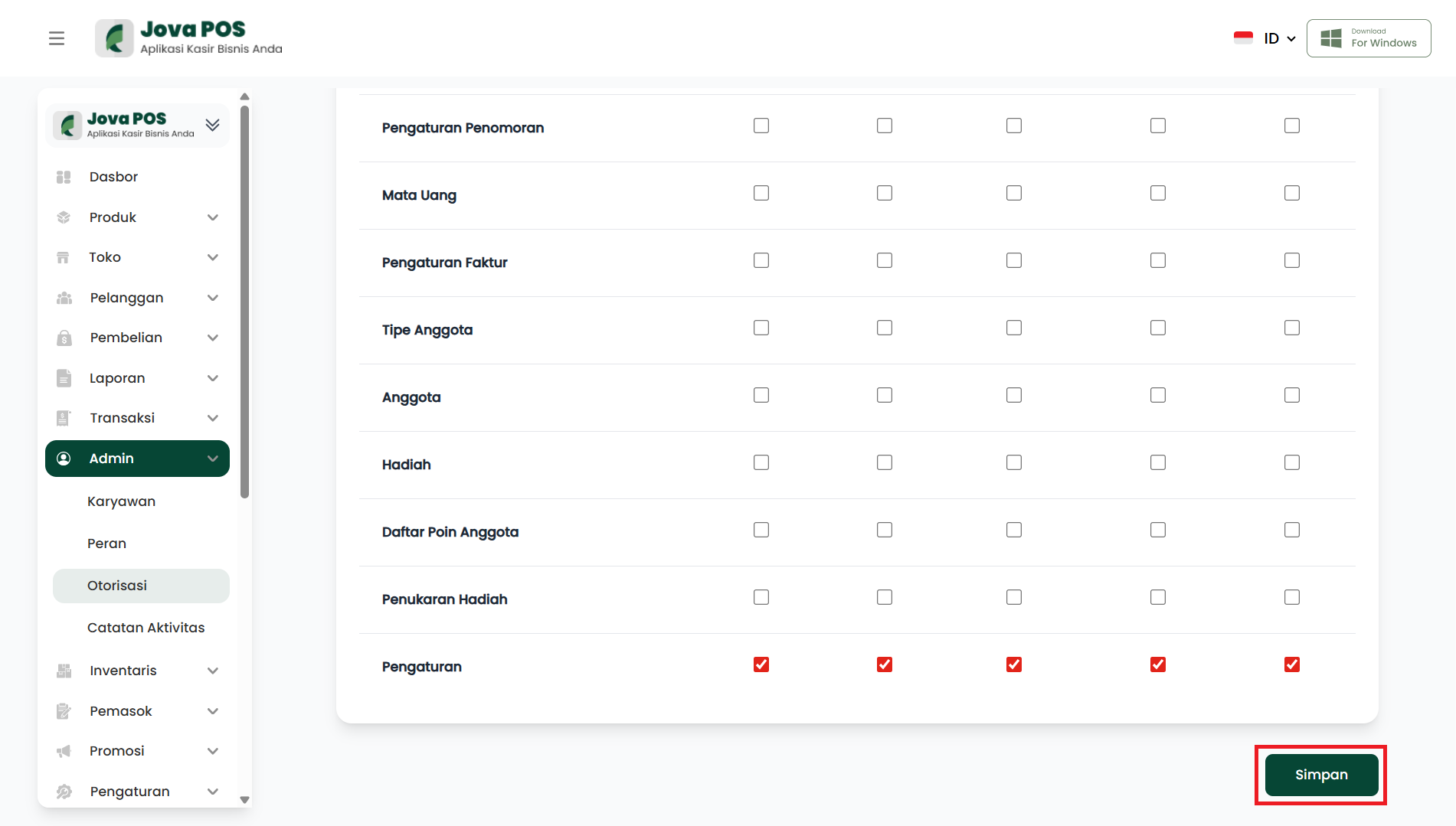Viewport: 1456px width, 826px height.
Task: Click the sidebar vertical scrollbar thumb
Action: click(x=244, y=302)
